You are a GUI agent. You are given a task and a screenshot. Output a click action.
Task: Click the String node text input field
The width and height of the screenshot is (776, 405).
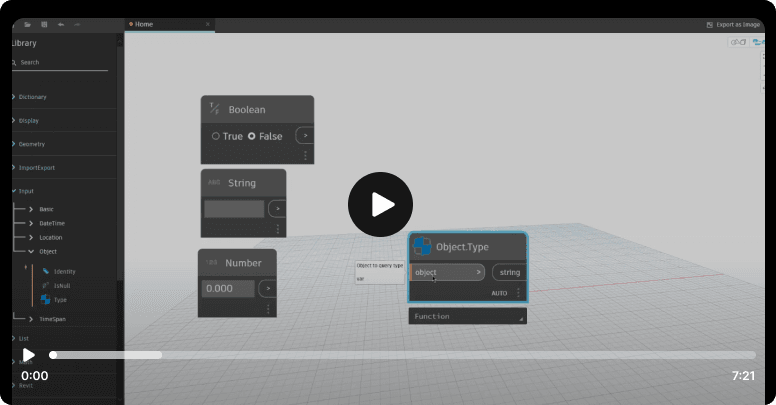(x=234, y=209)
